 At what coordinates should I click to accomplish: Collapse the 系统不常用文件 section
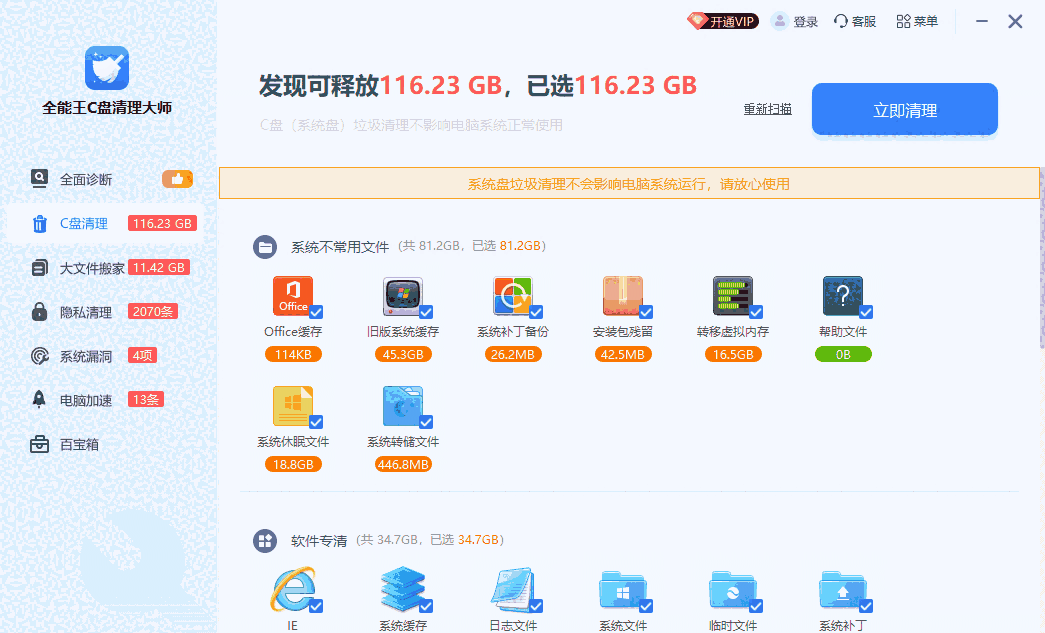coord(265,245)
